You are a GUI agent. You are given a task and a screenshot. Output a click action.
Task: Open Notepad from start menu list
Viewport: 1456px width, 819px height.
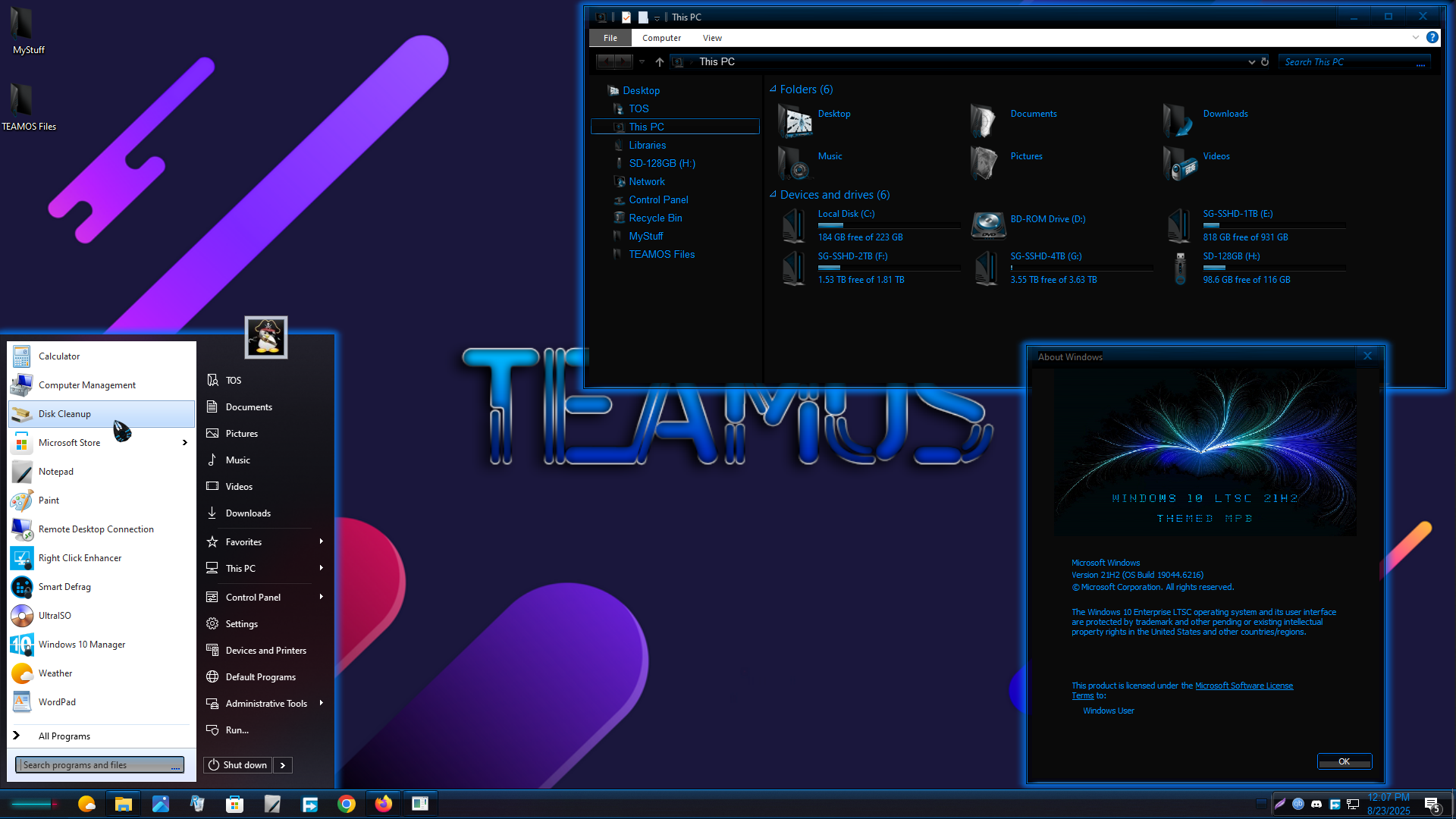(x=101, y=472)
